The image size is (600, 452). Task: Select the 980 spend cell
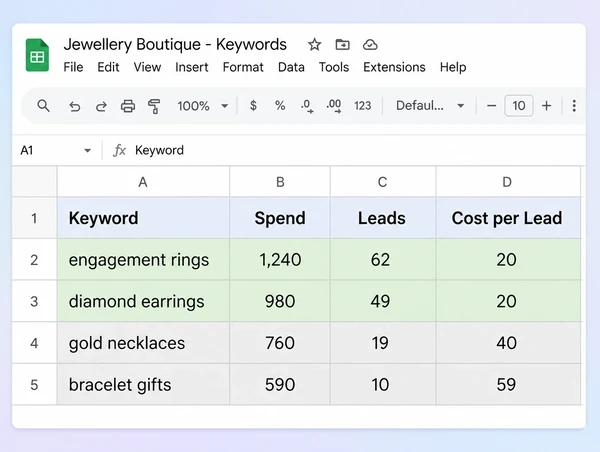[x=280, y=301]
